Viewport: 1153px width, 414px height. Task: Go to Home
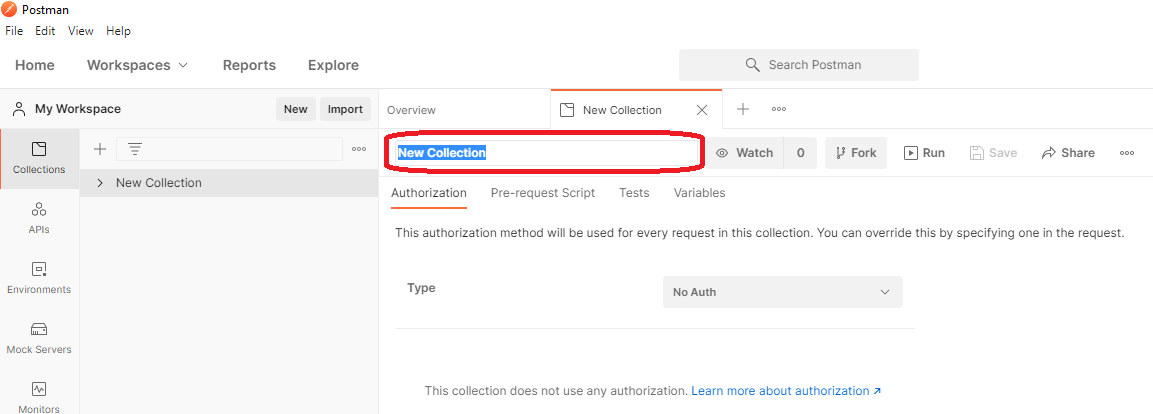pos(35,65)
